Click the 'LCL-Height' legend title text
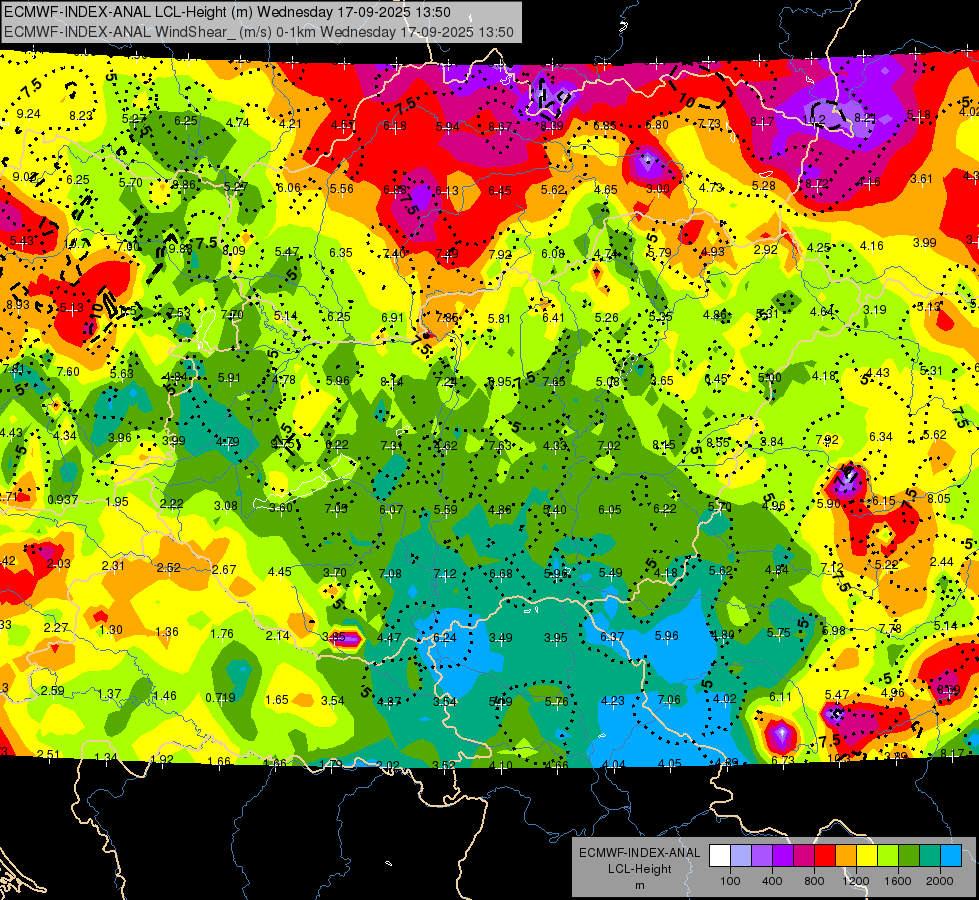The height and width of the screenshot is (900, 979). [x=639, y=869]
